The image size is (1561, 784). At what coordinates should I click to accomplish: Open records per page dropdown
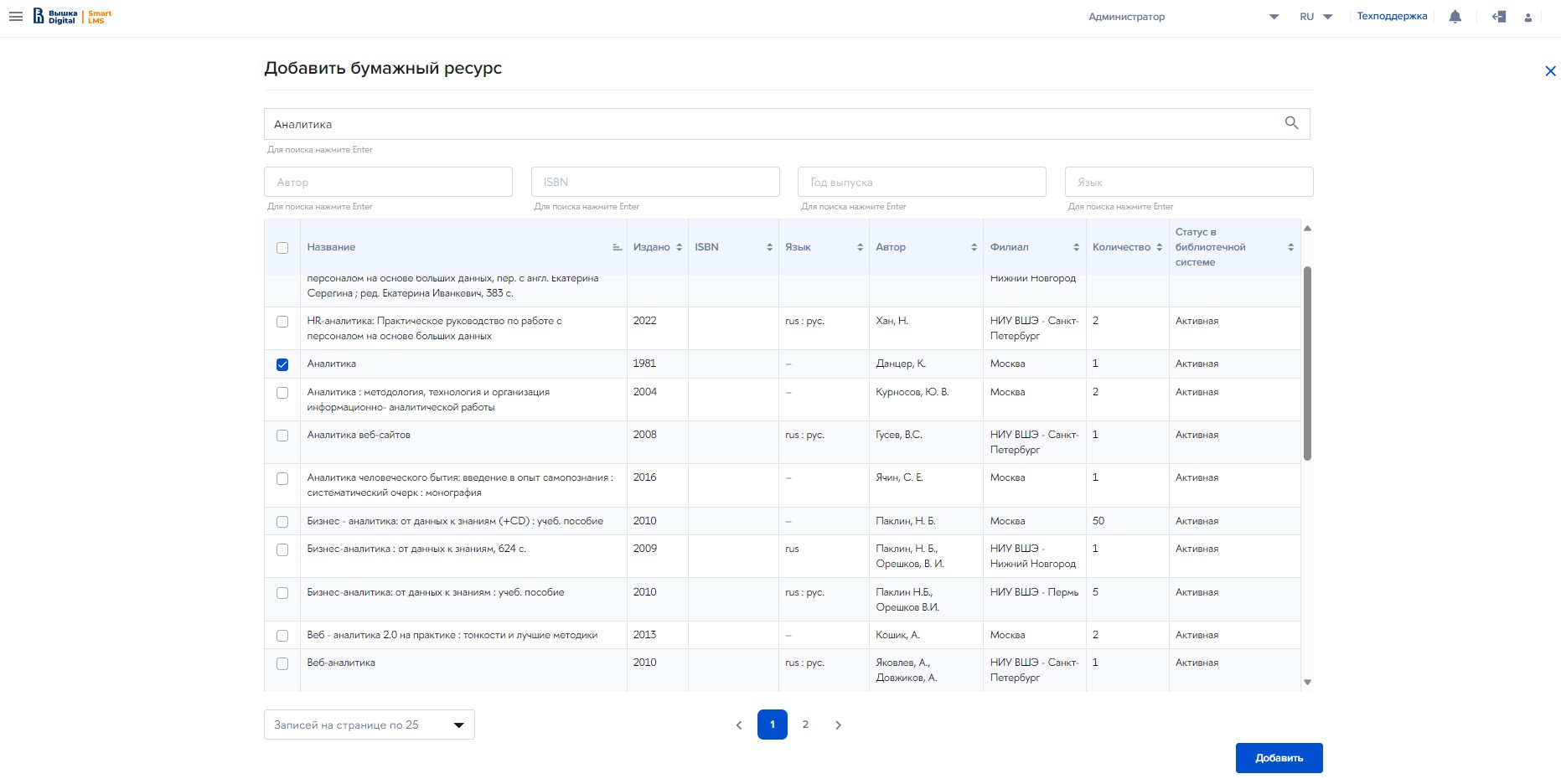coord(369,725)
